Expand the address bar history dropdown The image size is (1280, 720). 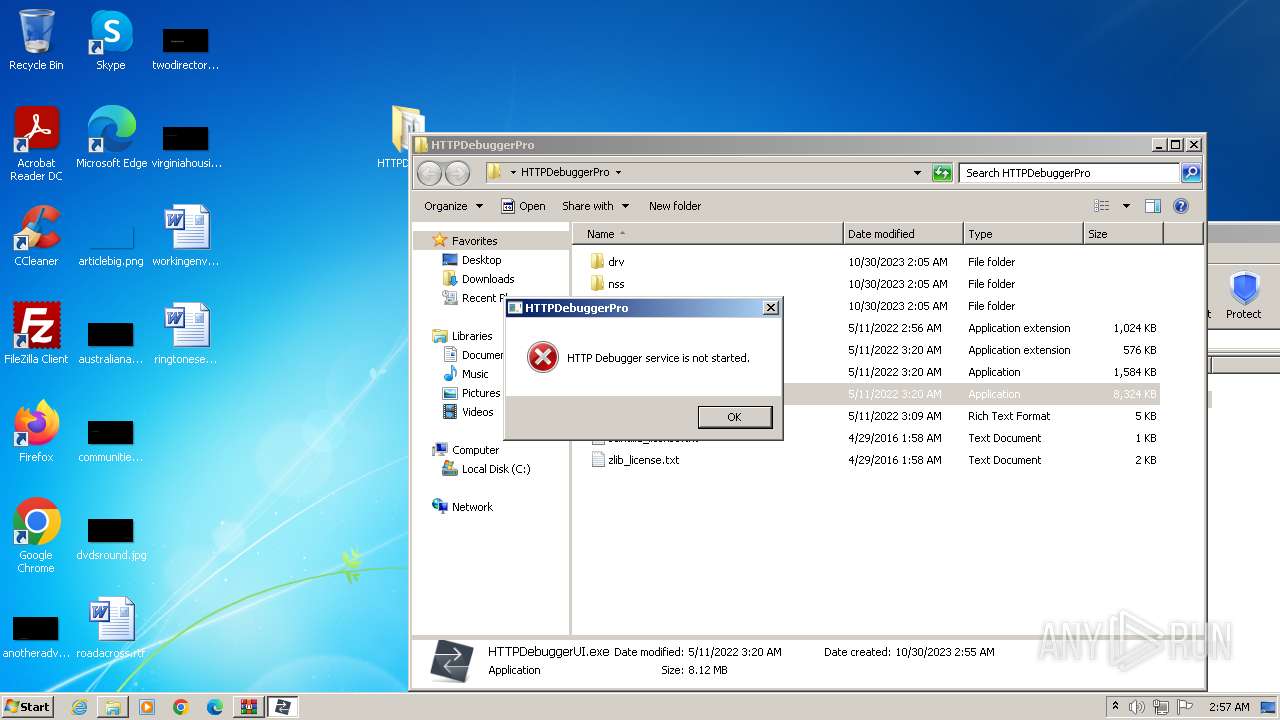(x=917, y=173)
